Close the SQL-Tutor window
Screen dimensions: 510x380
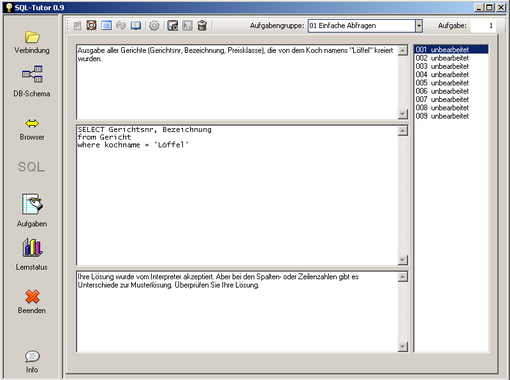[501, 7]
